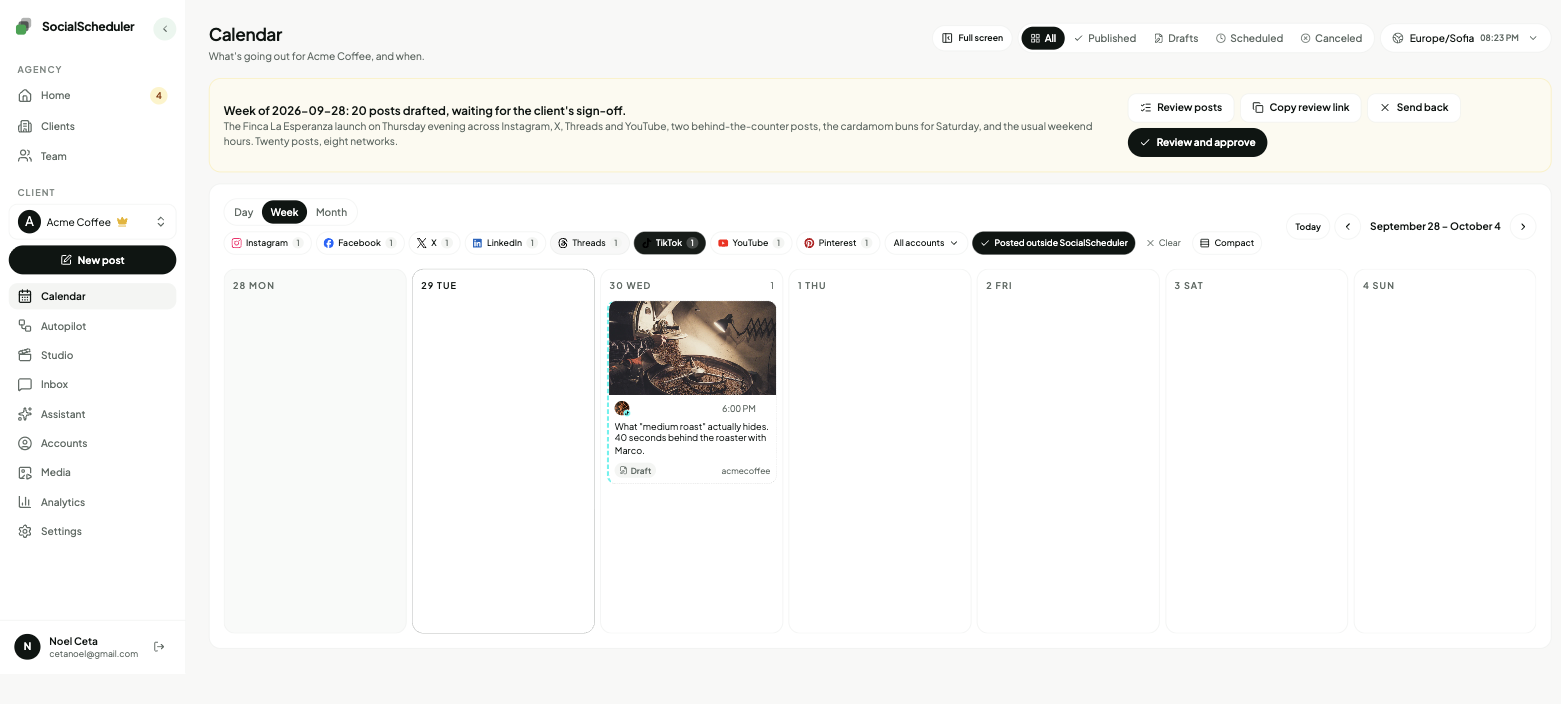Toggle the YouTube network filter

pos(751,243)
